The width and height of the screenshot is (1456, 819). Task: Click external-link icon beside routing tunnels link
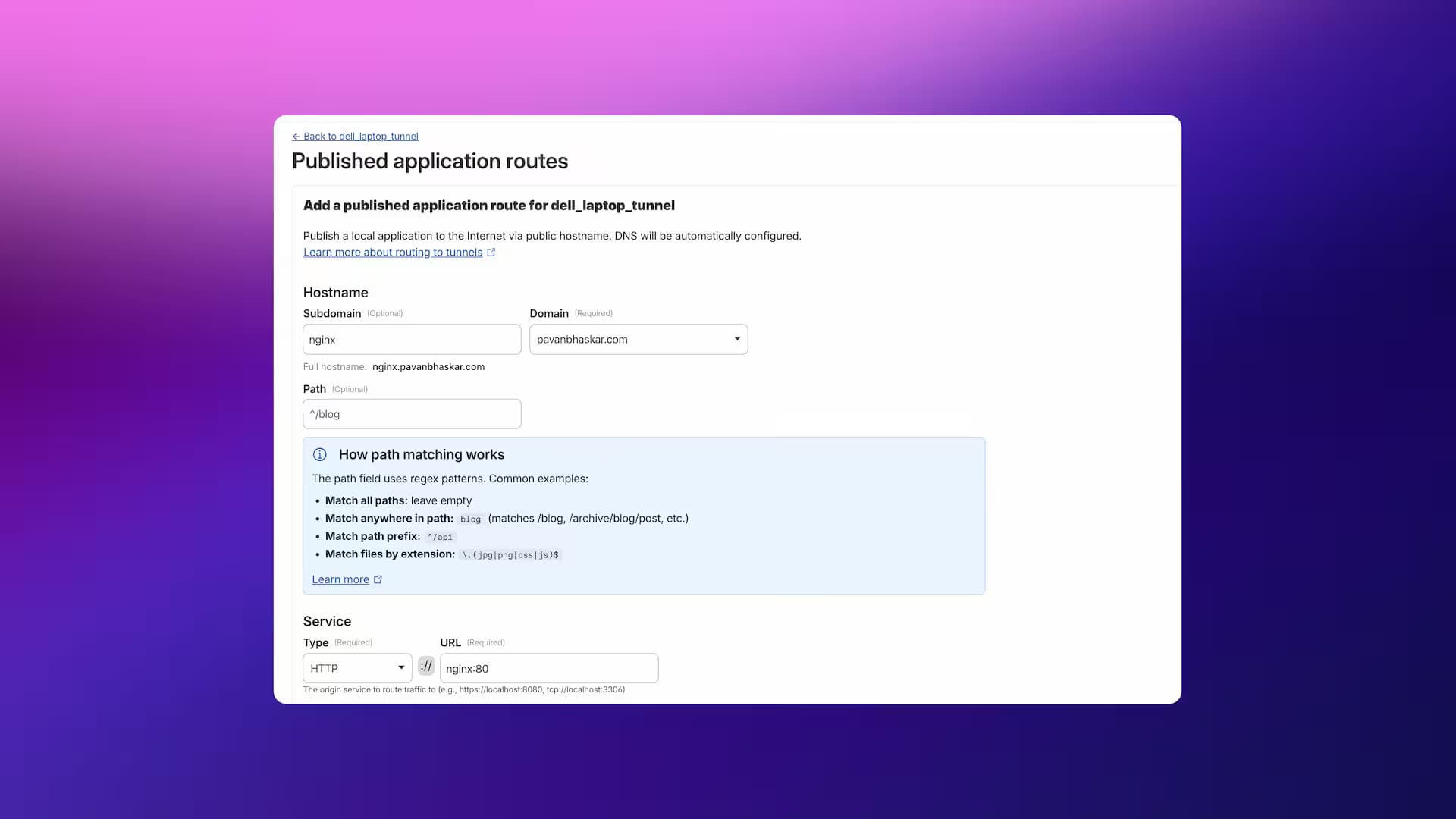pos(491,253)
